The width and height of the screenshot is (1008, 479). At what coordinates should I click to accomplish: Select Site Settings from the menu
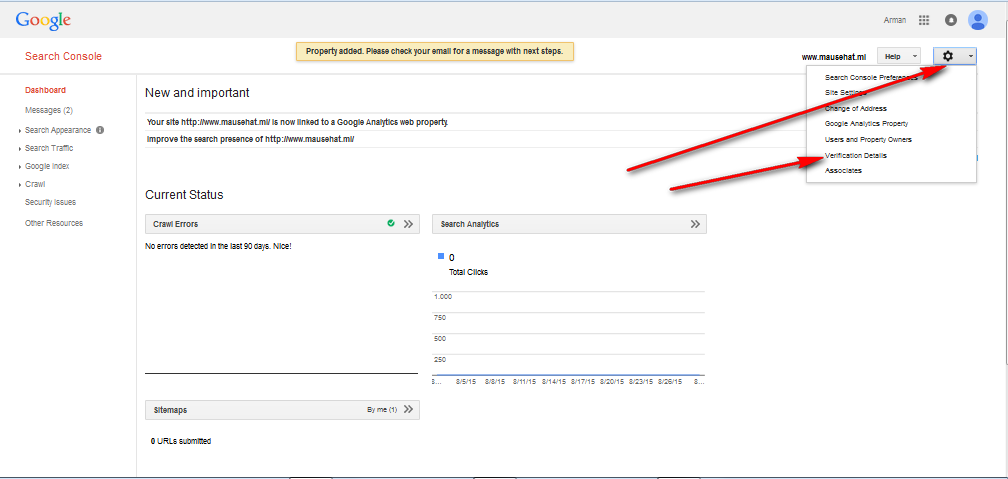point(845,93)
